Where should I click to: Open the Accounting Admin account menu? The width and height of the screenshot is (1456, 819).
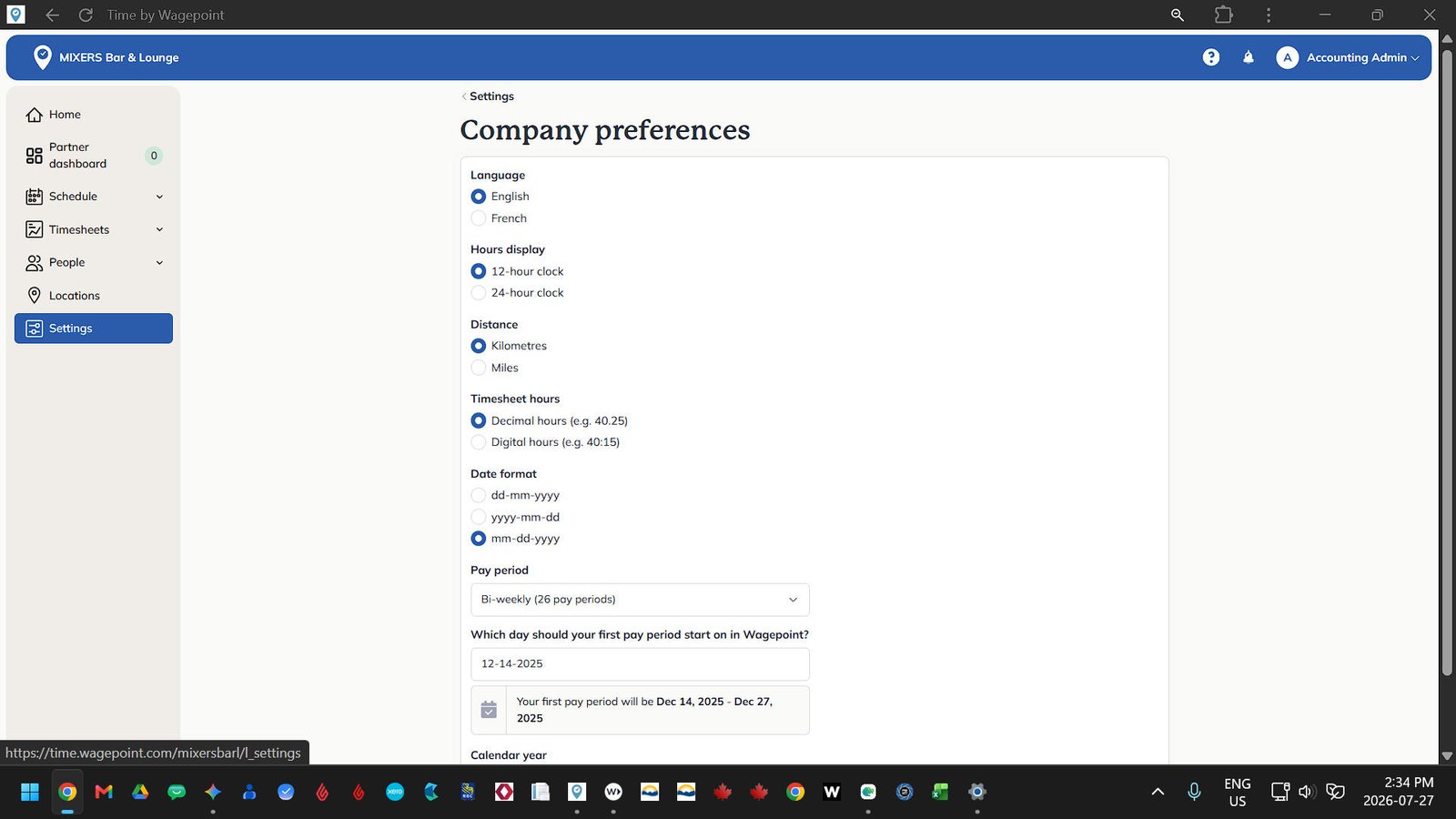pos(1348,57)
